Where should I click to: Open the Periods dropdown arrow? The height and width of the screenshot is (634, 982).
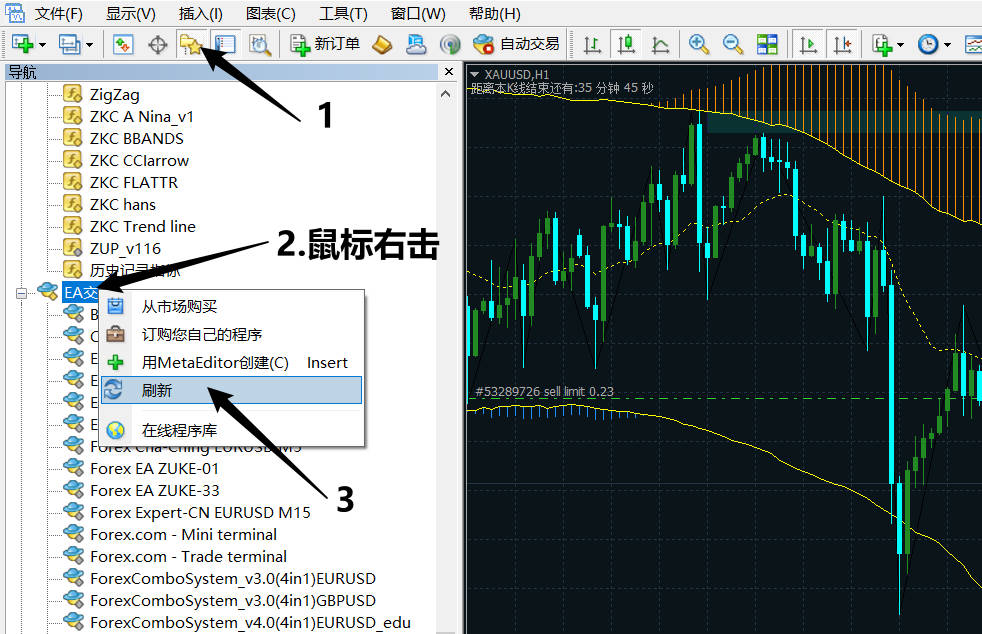(947, 44)
